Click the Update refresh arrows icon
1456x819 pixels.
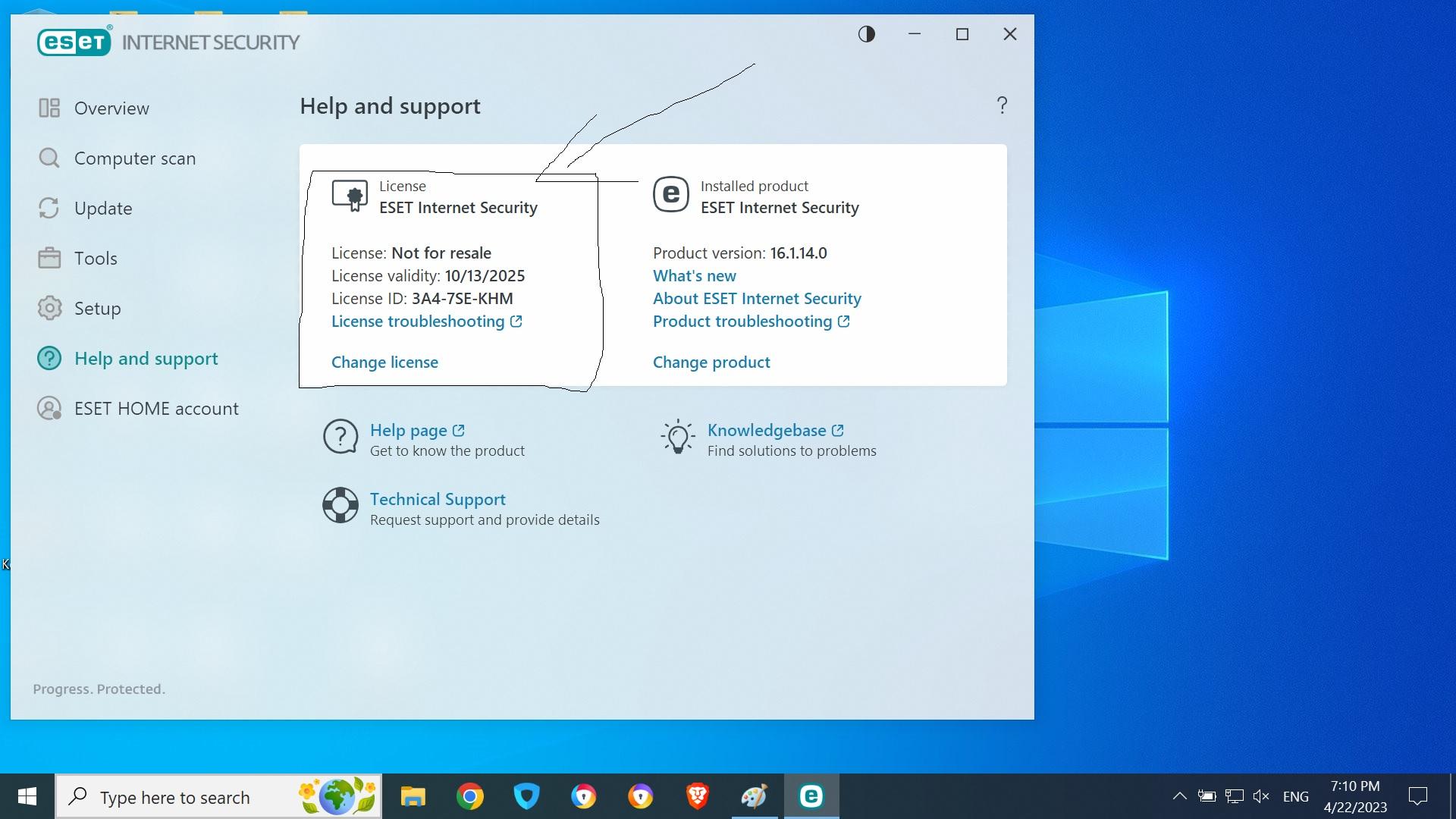point(49,209)
